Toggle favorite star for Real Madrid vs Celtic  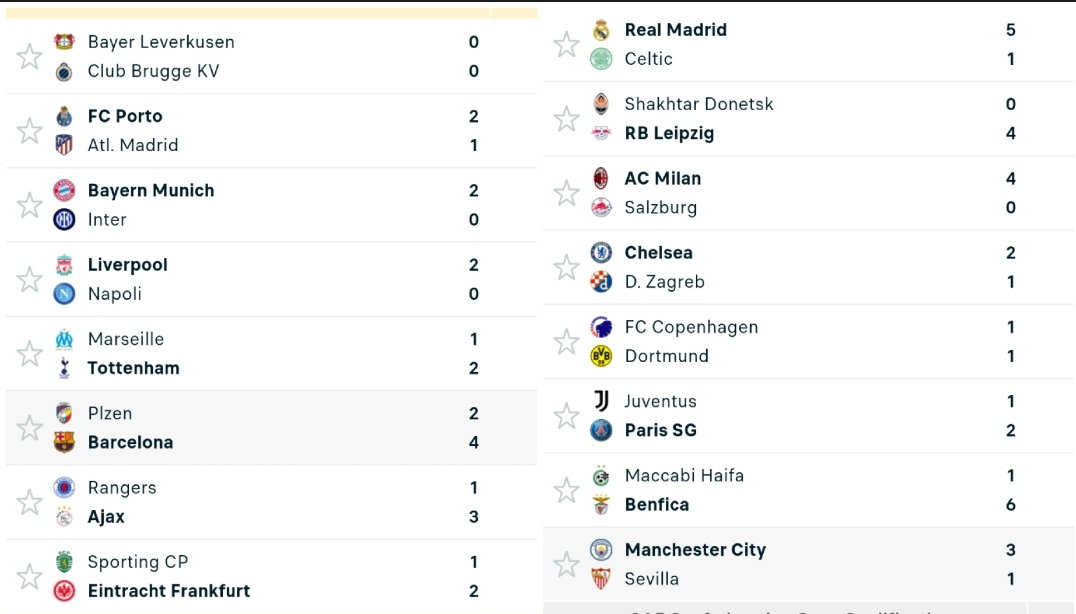[x=566, y=45]
